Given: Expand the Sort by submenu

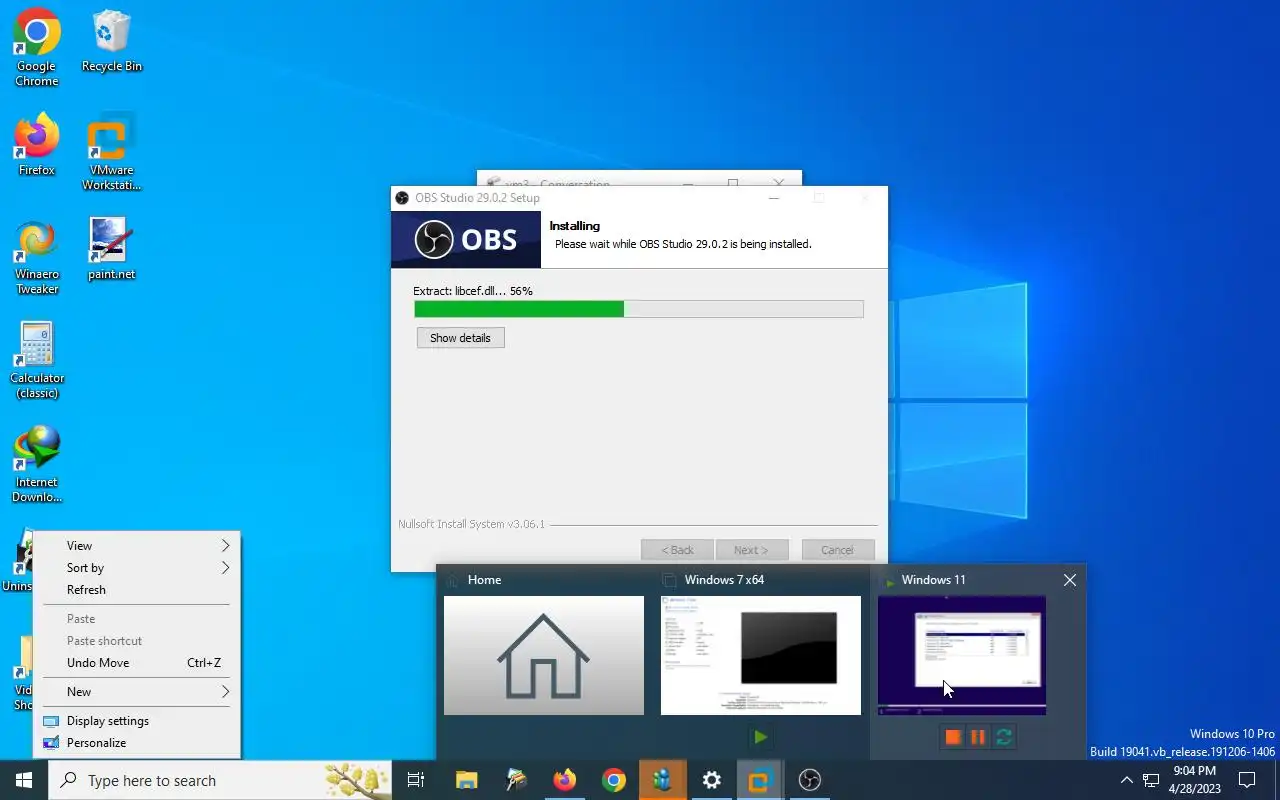Looking at the screenshot, I should [x=137, y=568].
